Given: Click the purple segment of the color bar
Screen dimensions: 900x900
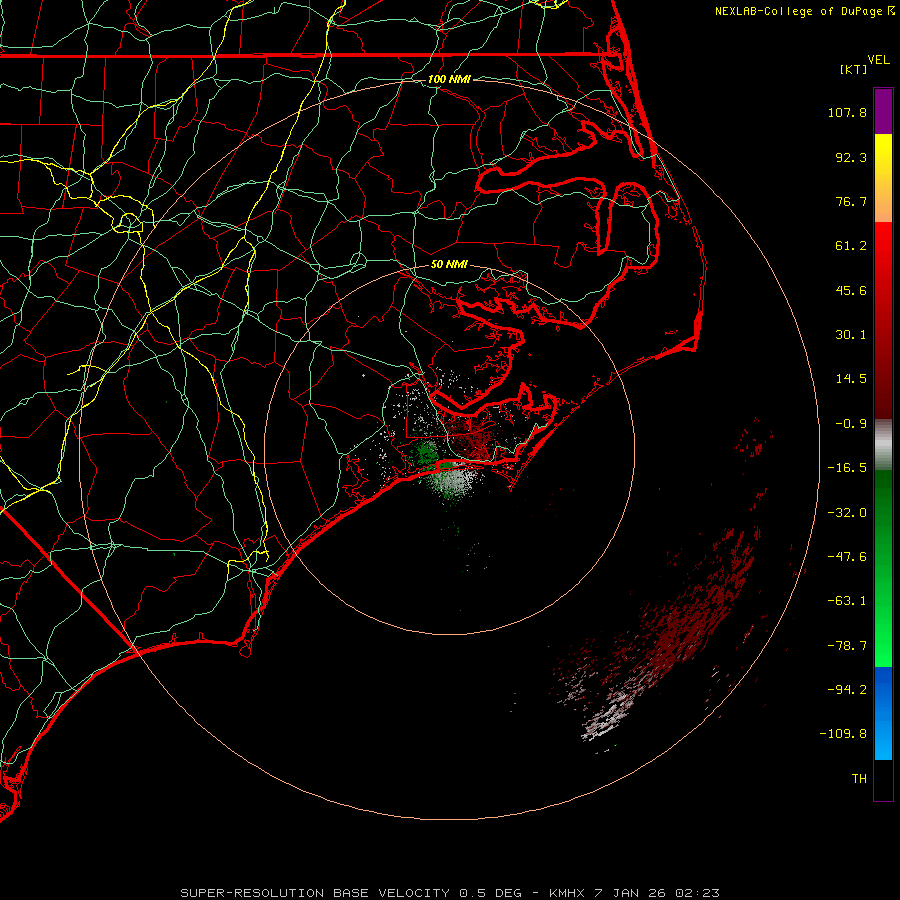Looking at the screenshot, I should point(883,111).
